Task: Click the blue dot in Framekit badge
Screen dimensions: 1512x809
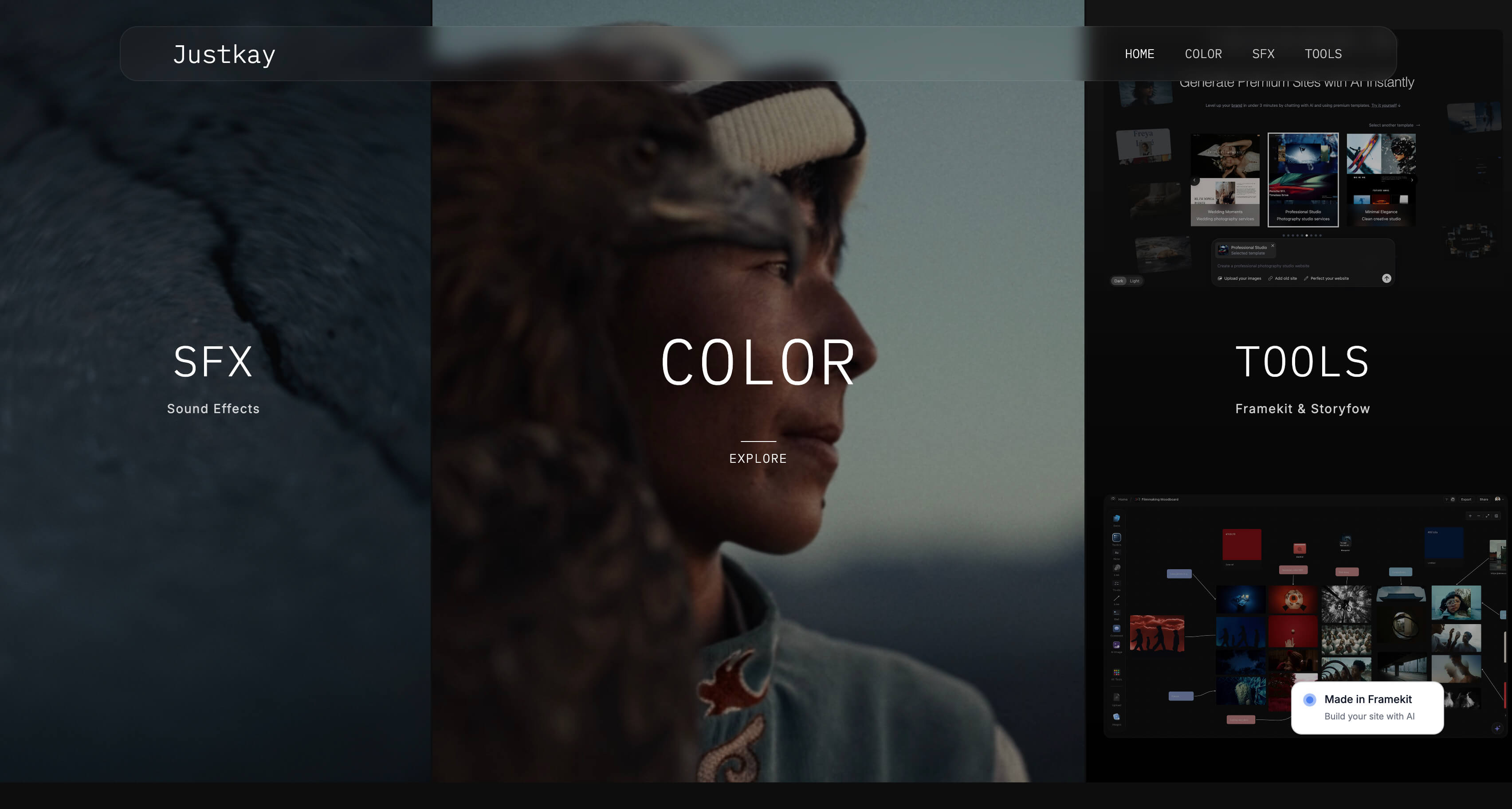Action: (x=1309, y=700)
